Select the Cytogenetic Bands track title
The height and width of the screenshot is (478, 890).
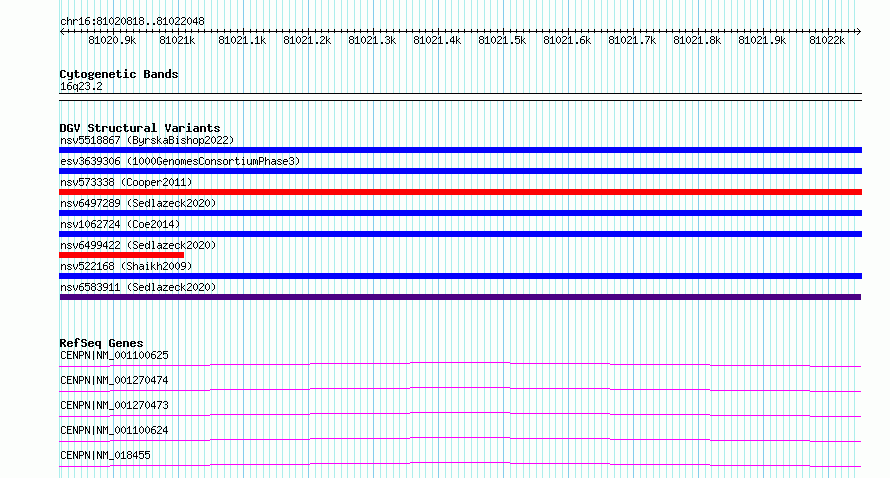[x=119, y=74]
